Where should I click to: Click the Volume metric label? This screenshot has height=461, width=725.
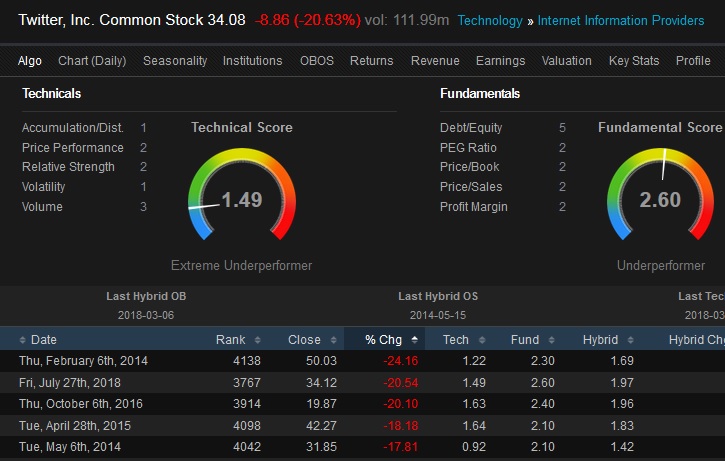pos(42,207)
